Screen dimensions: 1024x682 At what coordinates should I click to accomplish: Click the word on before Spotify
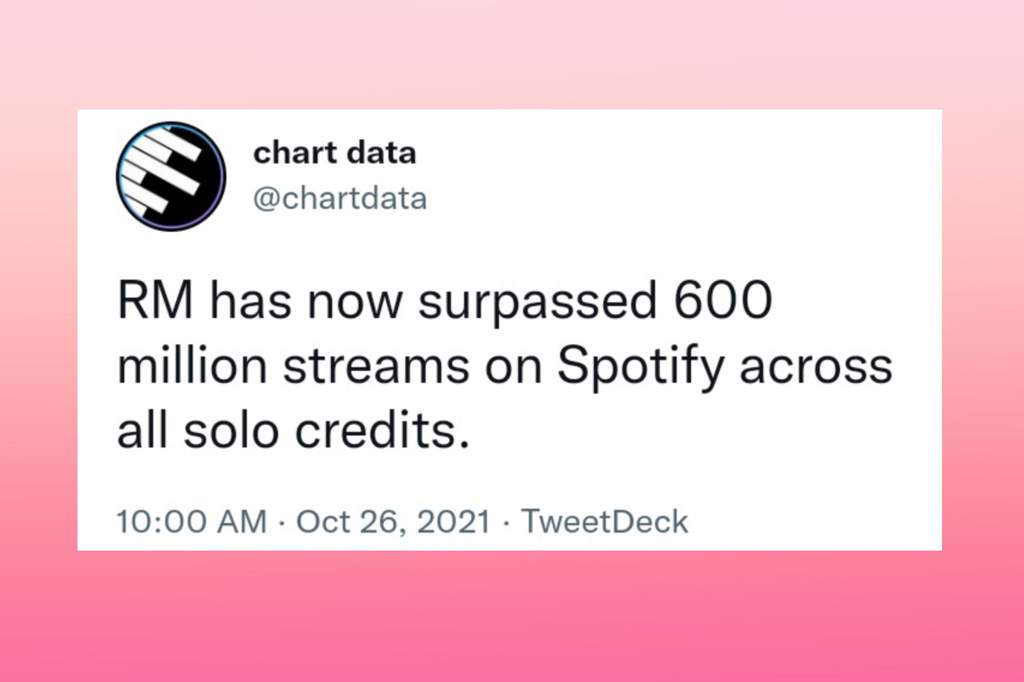pyautogui.click(x=513, y=369)
